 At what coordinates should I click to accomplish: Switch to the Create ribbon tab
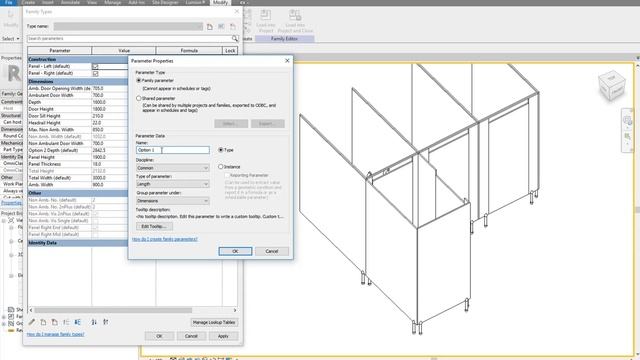click(28, 2)
